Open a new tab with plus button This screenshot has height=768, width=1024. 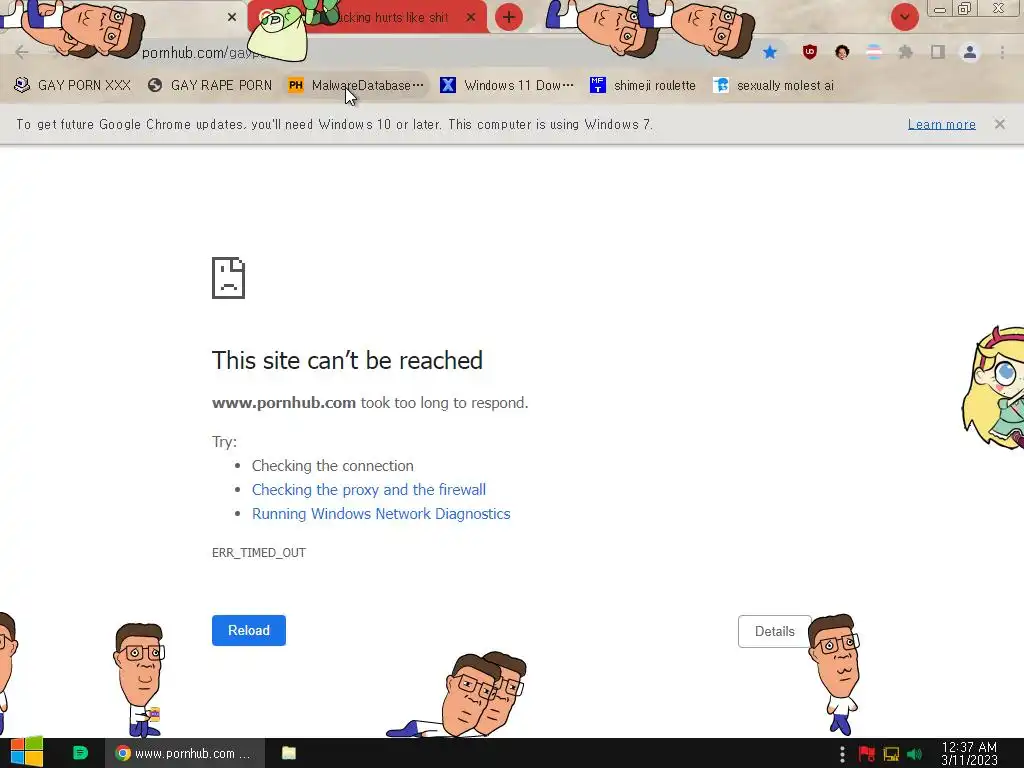pos(509,17)
